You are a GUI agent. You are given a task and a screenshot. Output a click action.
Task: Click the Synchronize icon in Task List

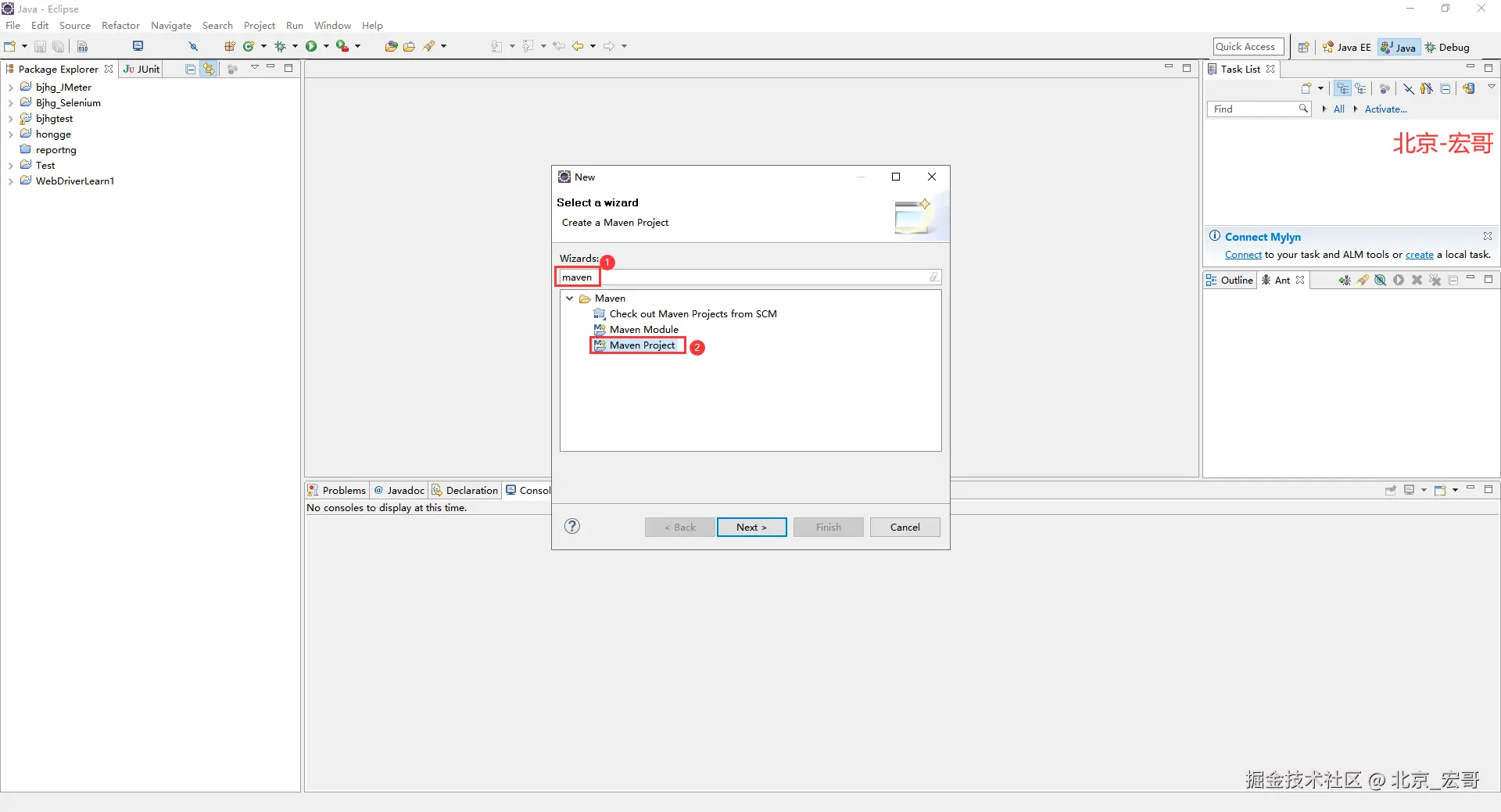[x=1469, y=88]
